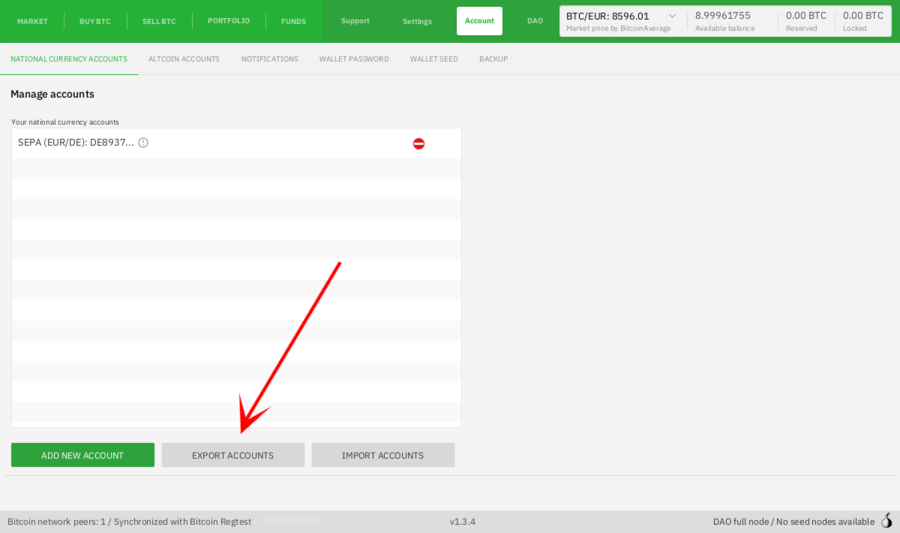The height and width of the screenshot is (533, 900).
Task: Show the Wallet Seed tab
Action: [x=433, y=59]
